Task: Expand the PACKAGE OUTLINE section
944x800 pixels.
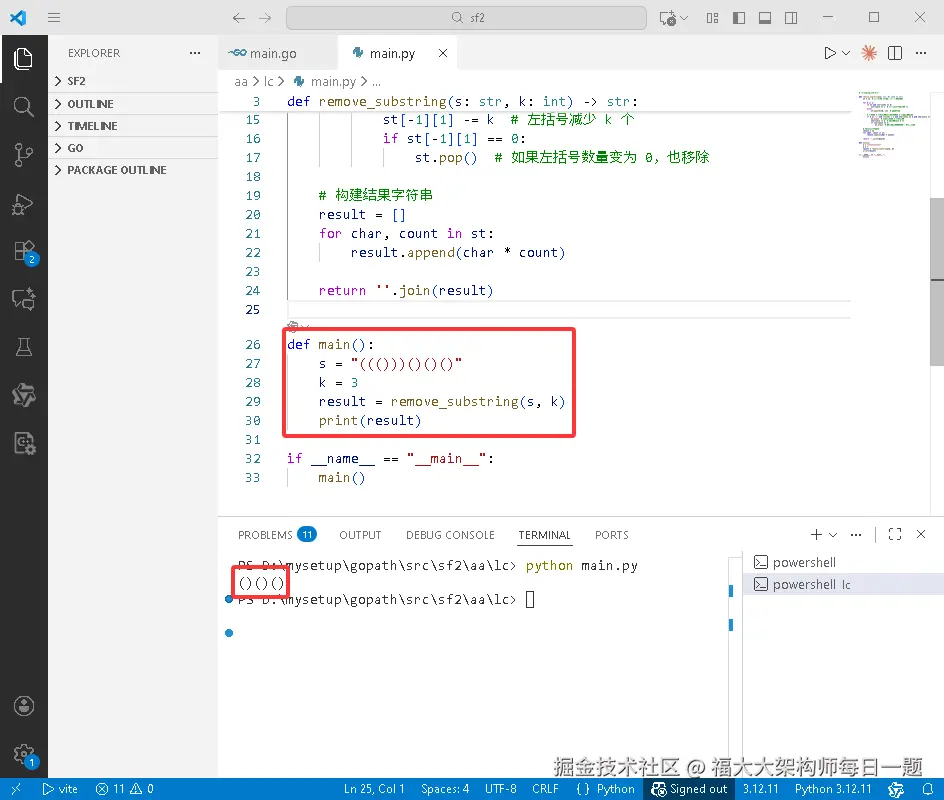Action: click(133, 170)
